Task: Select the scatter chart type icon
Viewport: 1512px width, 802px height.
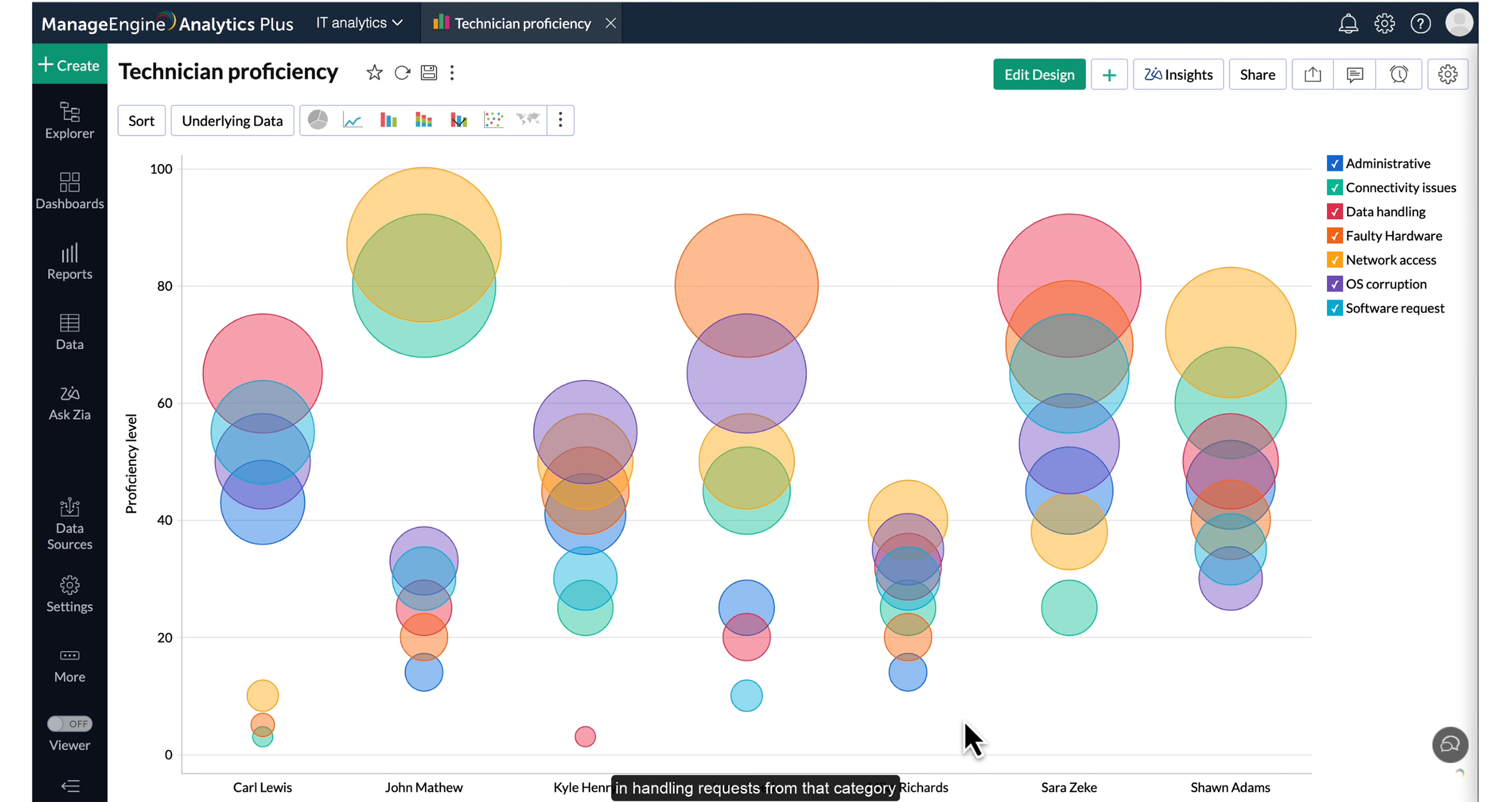Action: coord(493,120)
